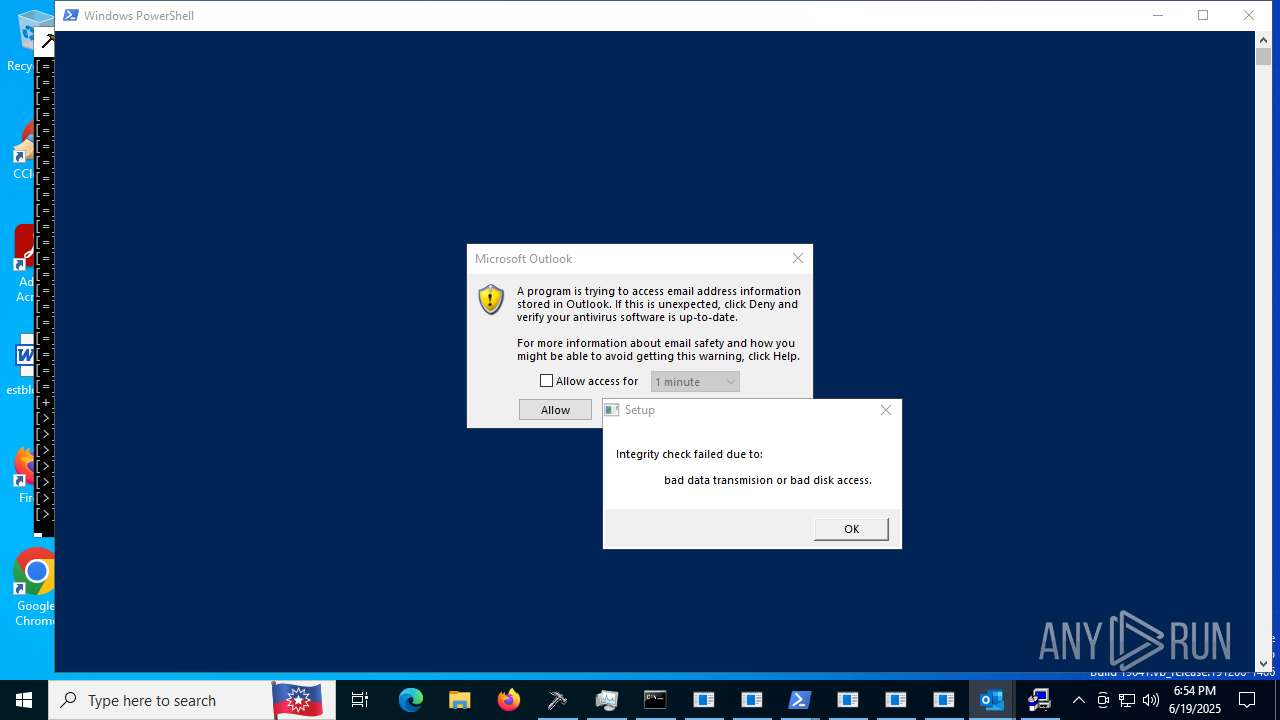Click the yellow shield warning icon
The width and height of the screenshot is (1280, 720).
pyautogui.click(x=491, y=299)
